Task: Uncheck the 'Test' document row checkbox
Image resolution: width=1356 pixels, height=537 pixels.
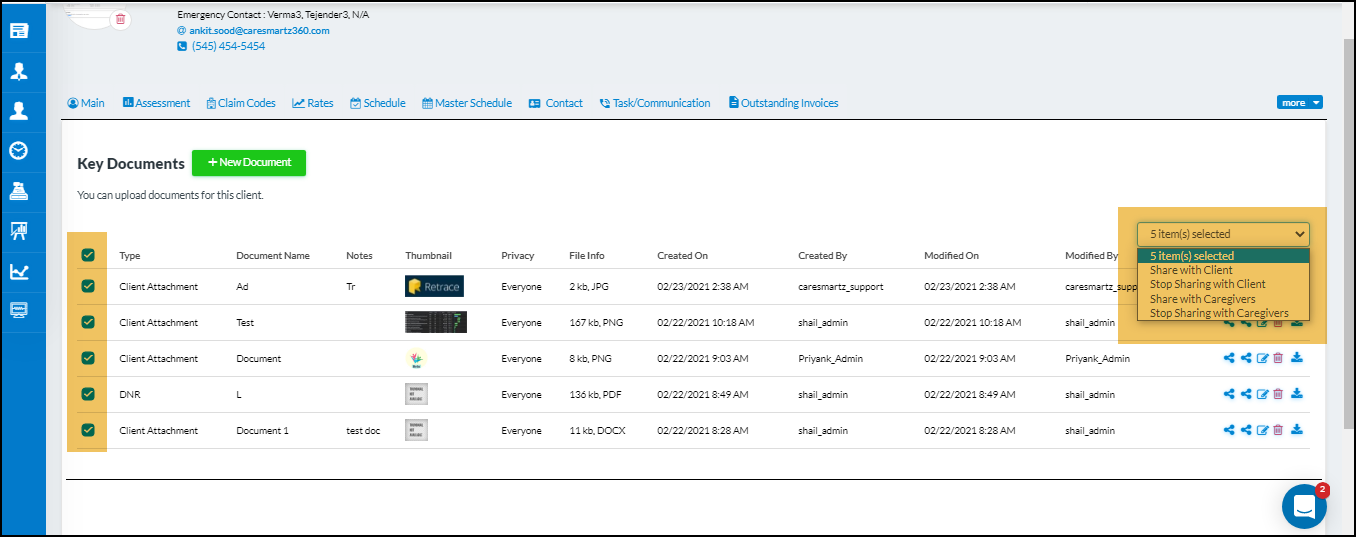Action: 88,322
